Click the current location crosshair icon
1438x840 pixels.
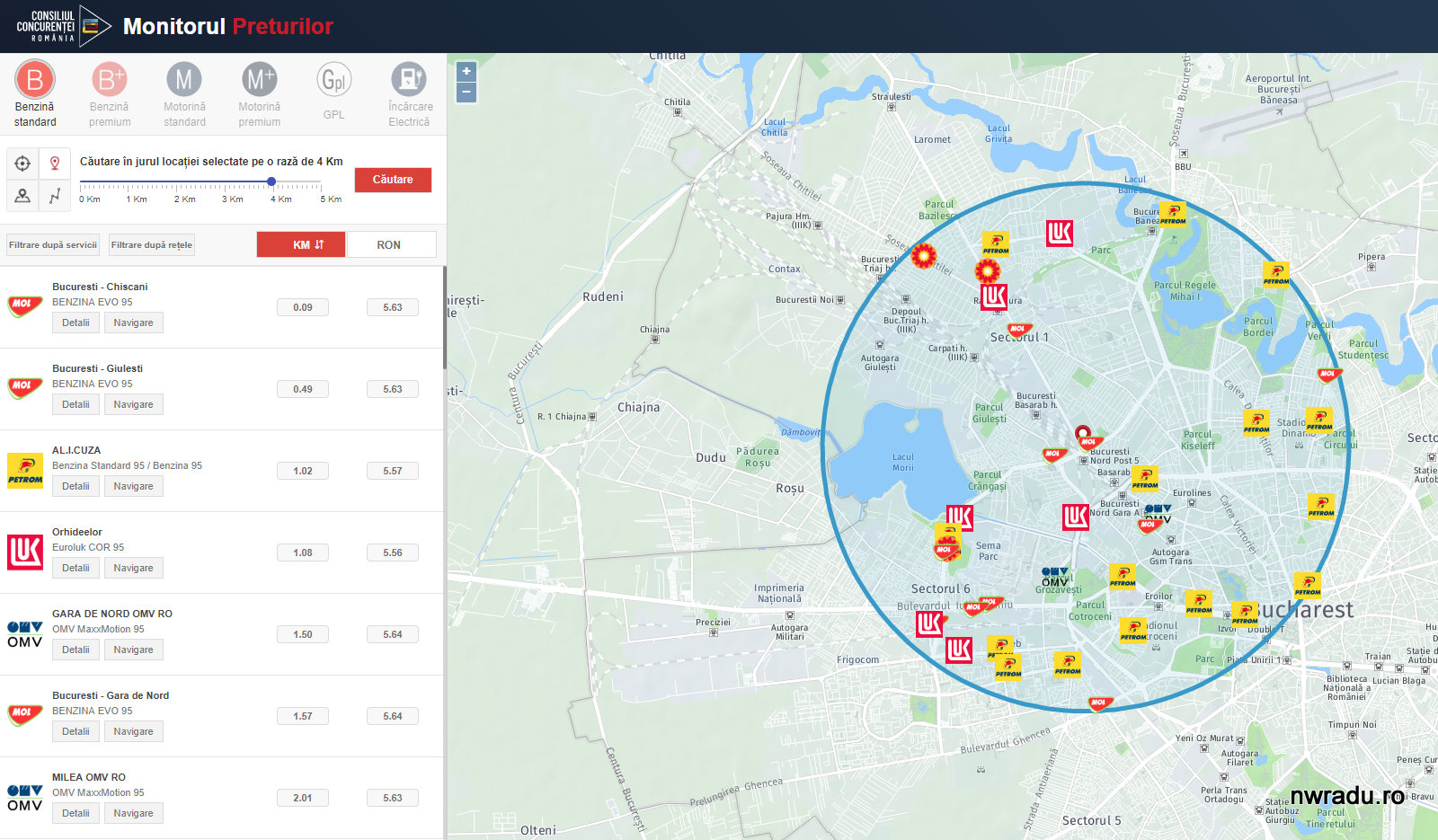click(x=22, y=163)
